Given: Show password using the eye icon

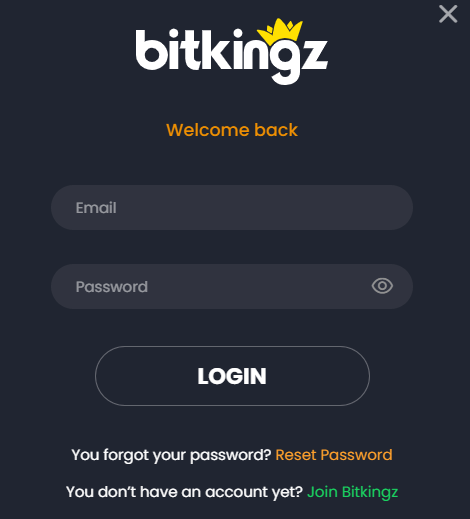Looking at the screenshot, I should (x=382, y=286).
